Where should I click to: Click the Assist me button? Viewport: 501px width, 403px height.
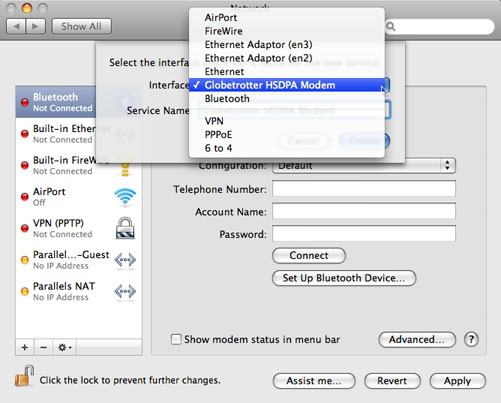click(314, 381)
